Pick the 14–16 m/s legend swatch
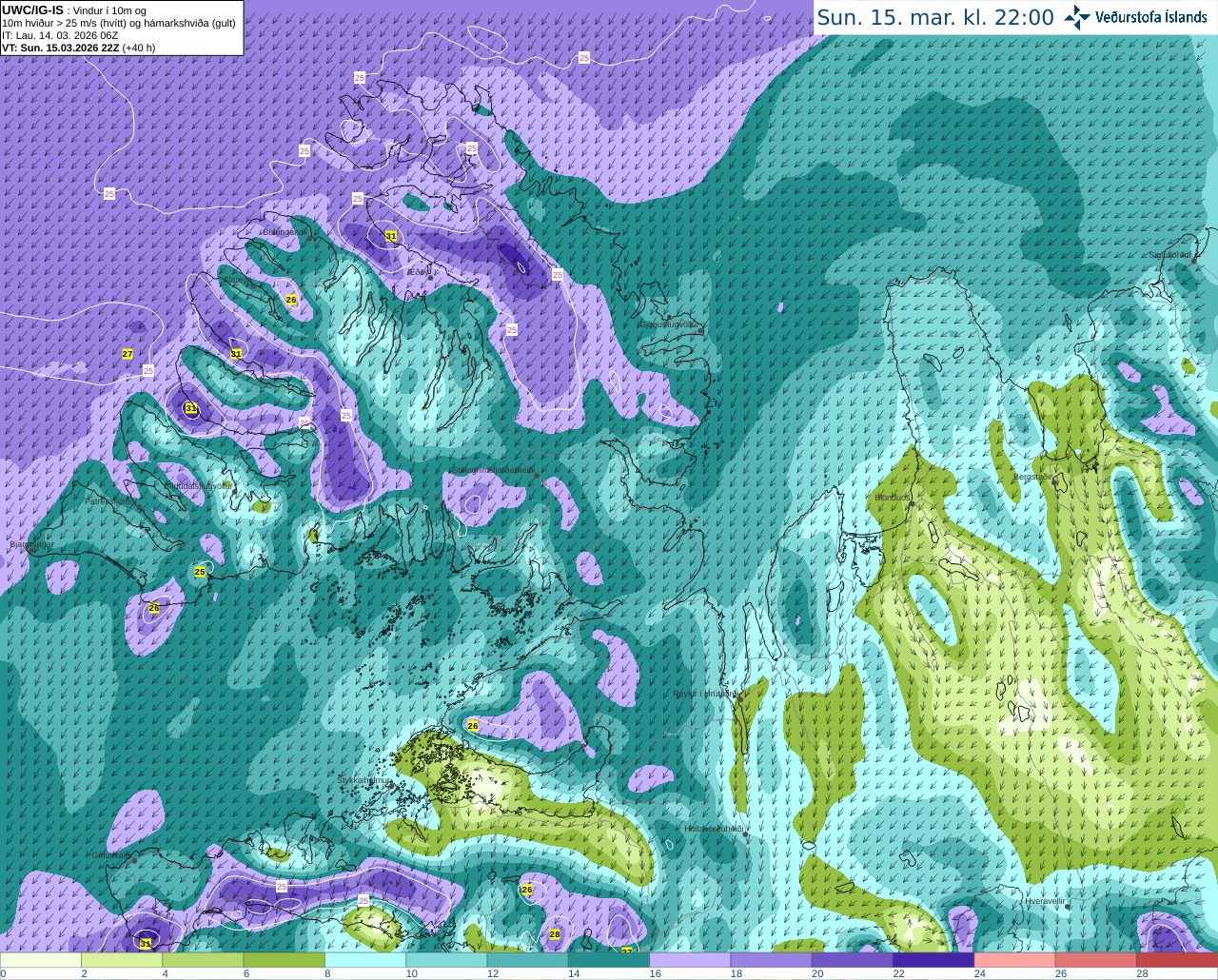This screenshot has height=980, width=1218. click(609, 960)
